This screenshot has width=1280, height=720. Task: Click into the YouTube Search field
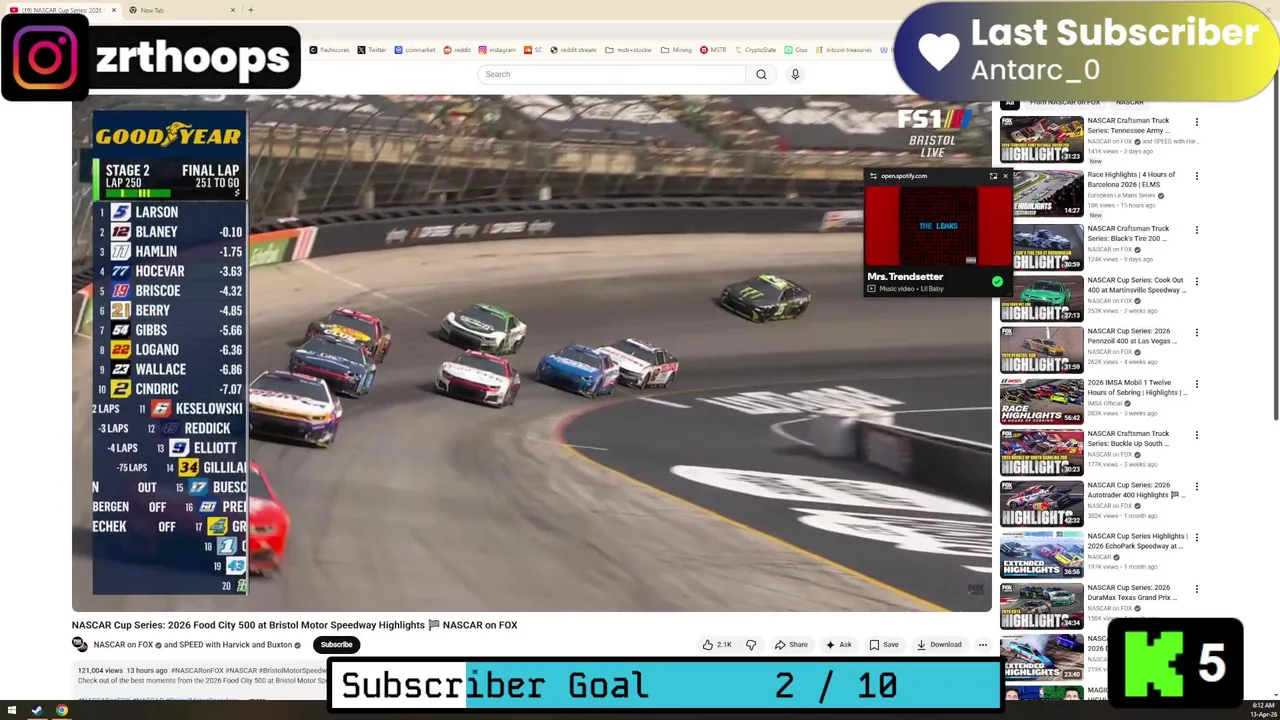click(x=612, y=74)
